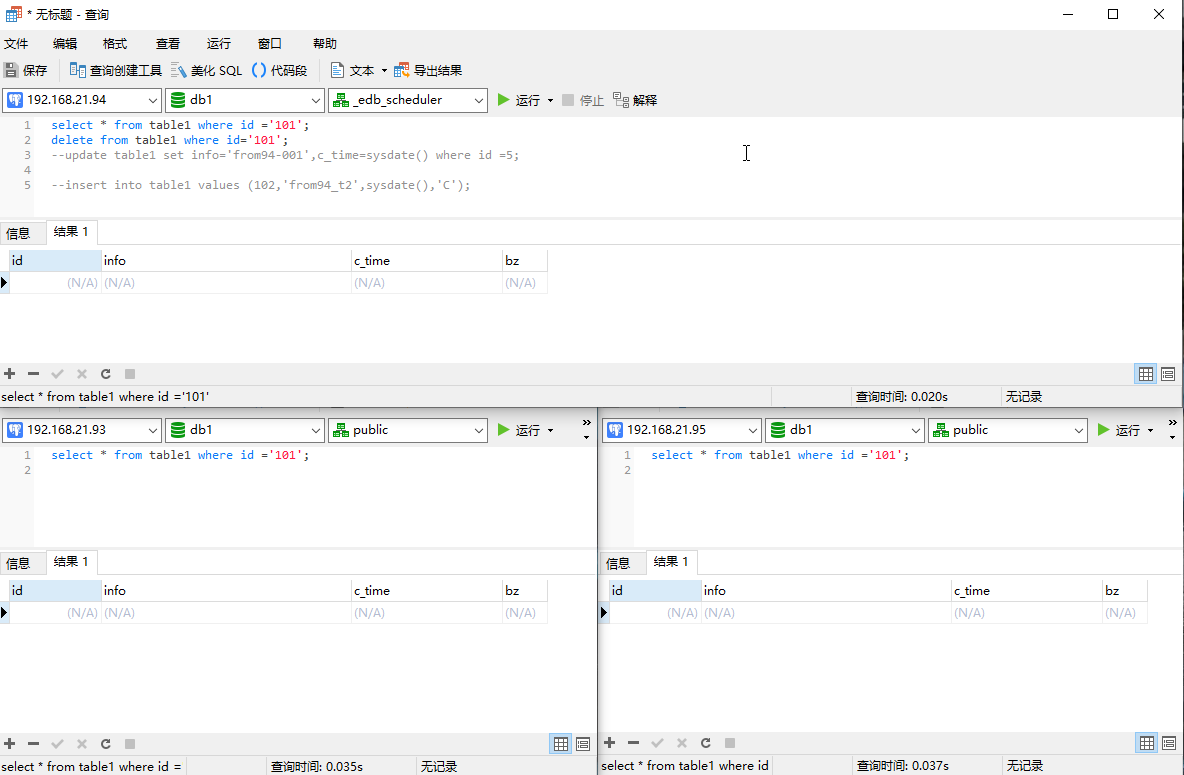Click inside the 192.168.21.95 SQL editor
The width and height of the screenshot is (1184, 775).
906,499
